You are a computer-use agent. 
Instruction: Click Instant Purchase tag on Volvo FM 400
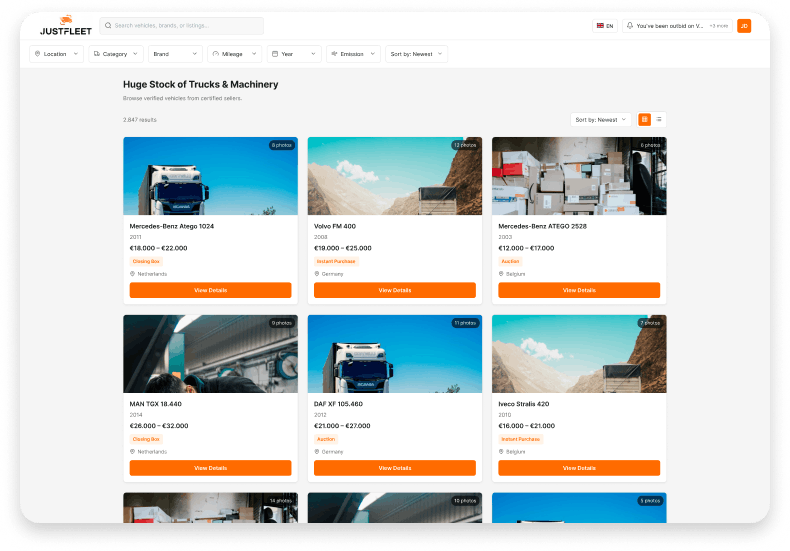click(336, 261)
